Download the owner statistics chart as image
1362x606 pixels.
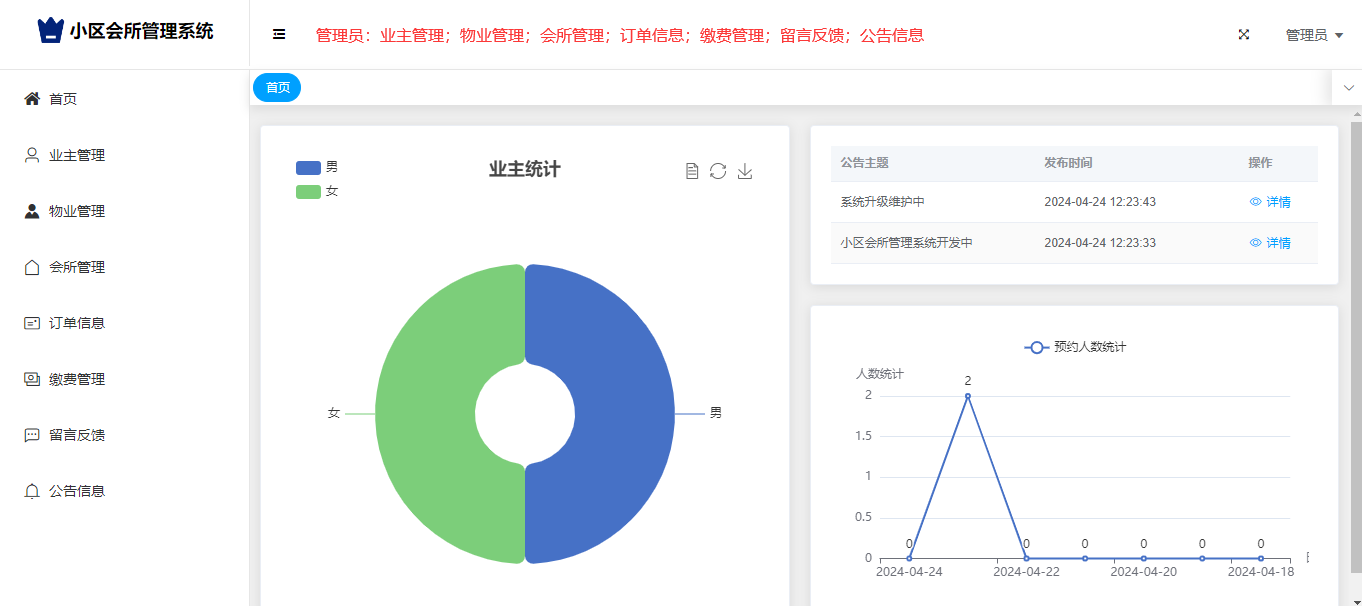(744, 171)
